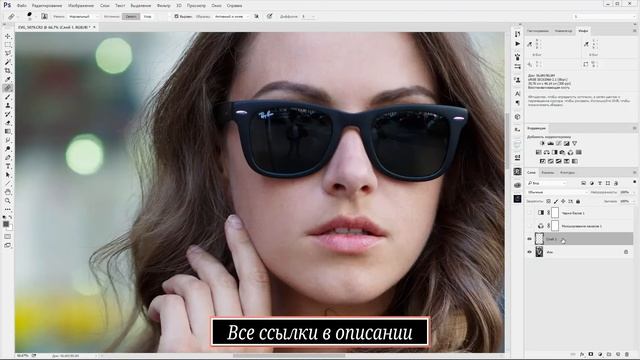Open the Режим blend mode dropdown in options bar
This screenshot has width=640, height=360.
pos(83,16)
